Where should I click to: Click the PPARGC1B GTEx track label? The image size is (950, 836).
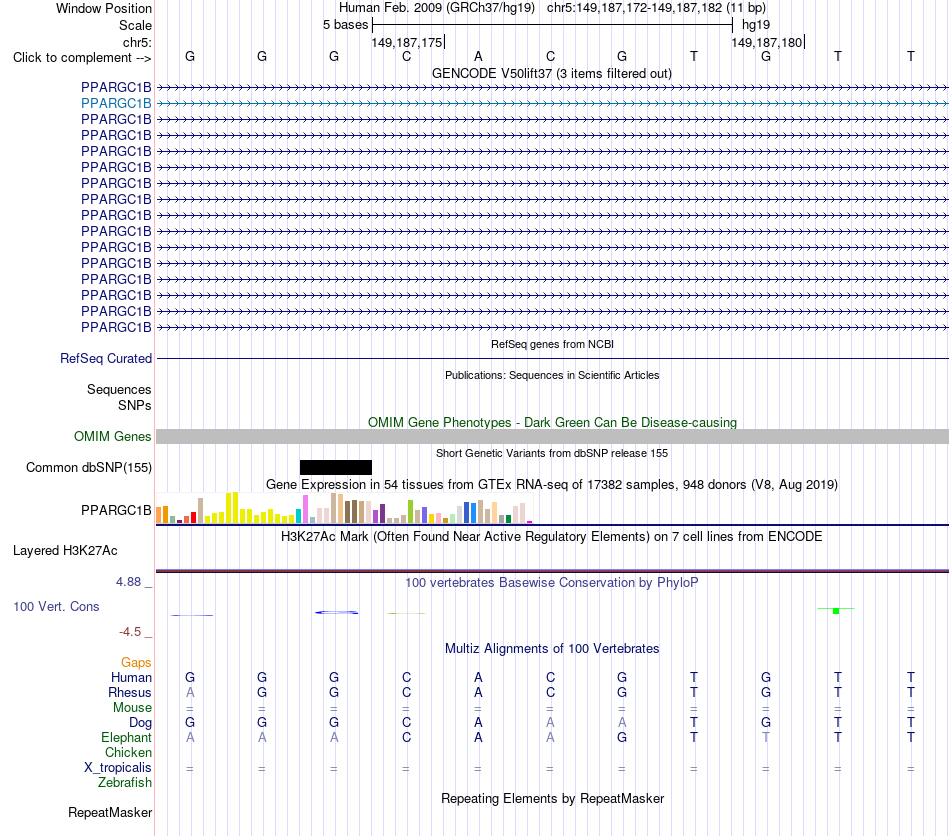(116, 511)
